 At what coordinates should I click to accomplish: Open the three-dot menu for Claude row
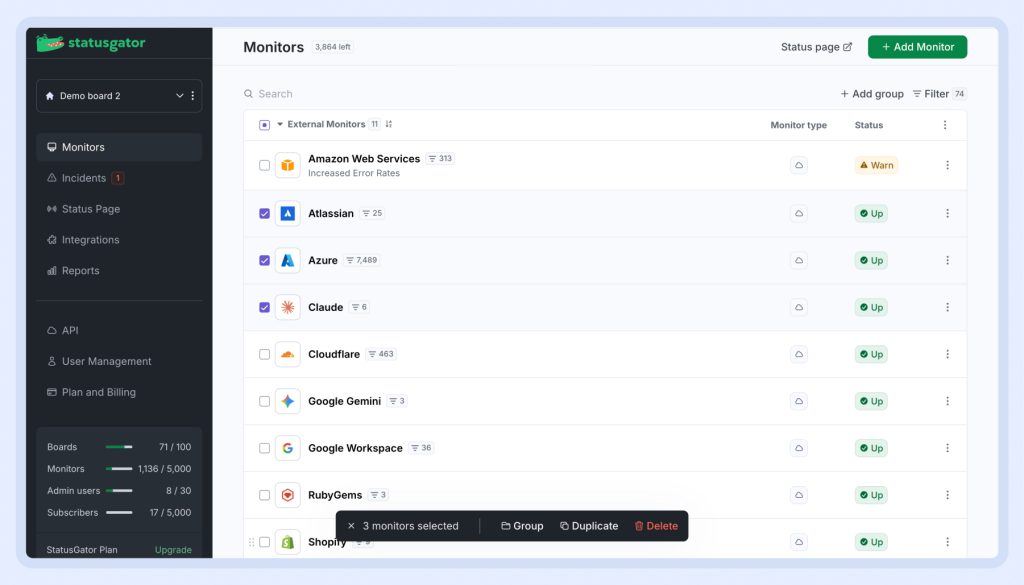[x=948, y=308]
